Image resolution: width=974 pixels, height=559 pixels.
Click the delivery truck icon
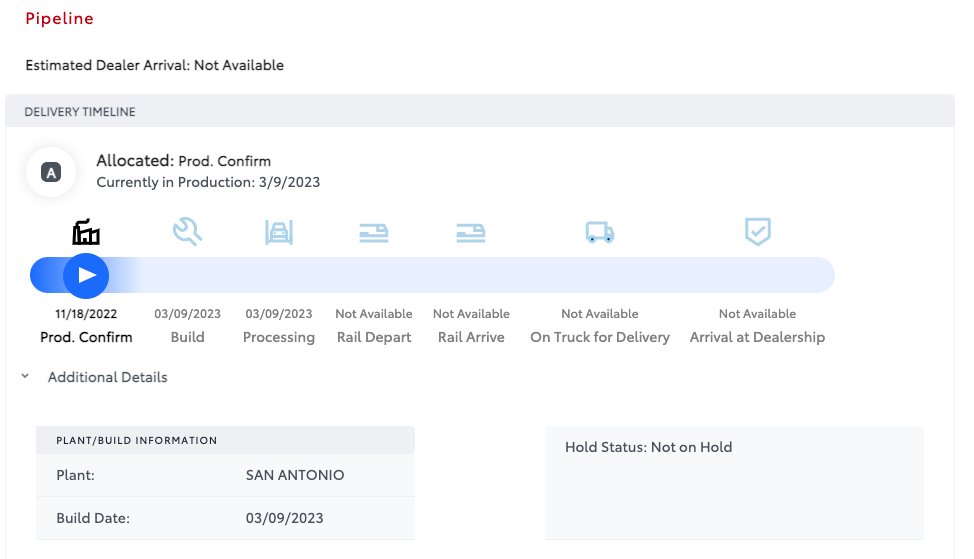coord(599,233)
